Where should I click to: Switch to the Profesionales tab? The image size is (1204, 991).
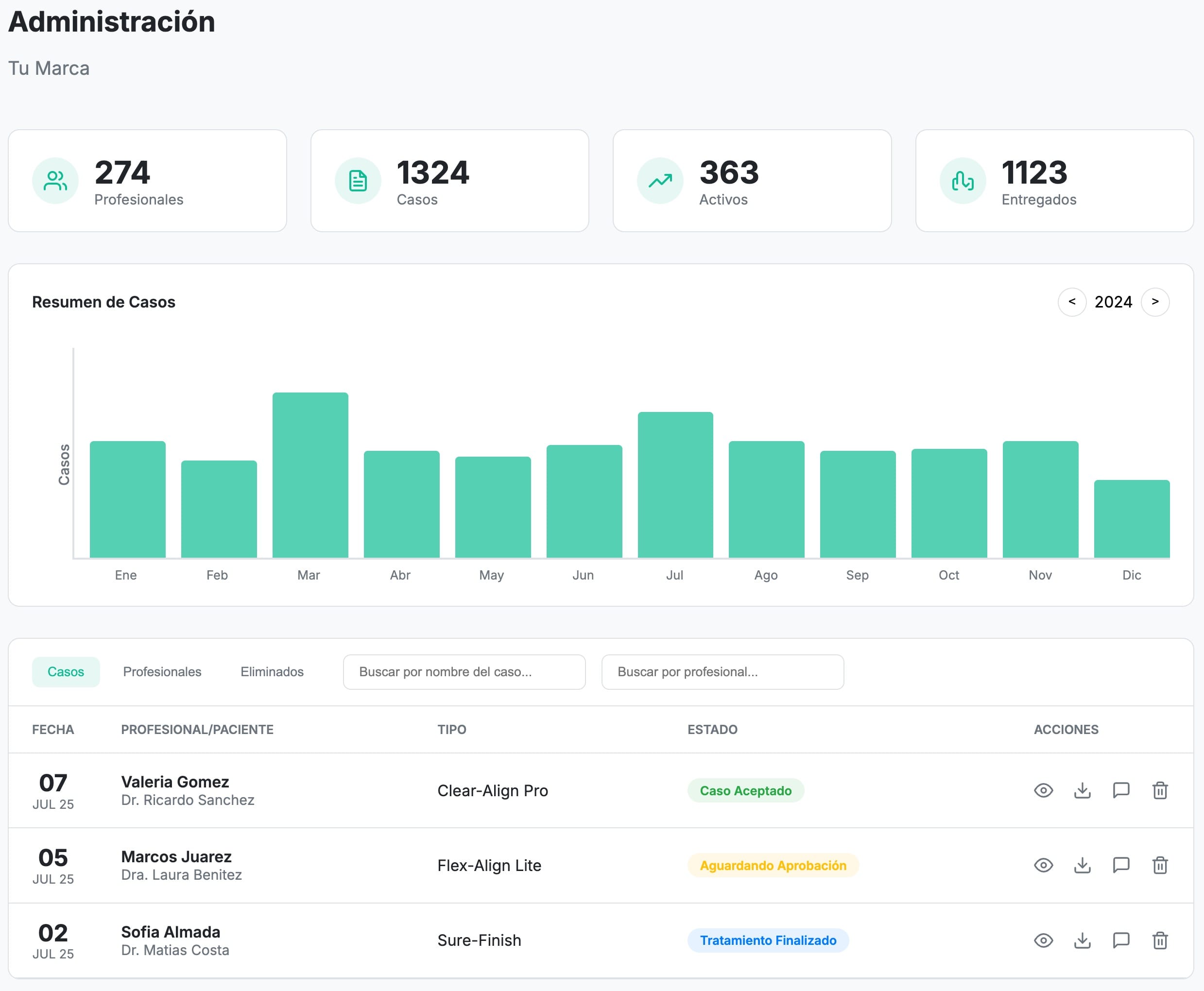point(162,671)
